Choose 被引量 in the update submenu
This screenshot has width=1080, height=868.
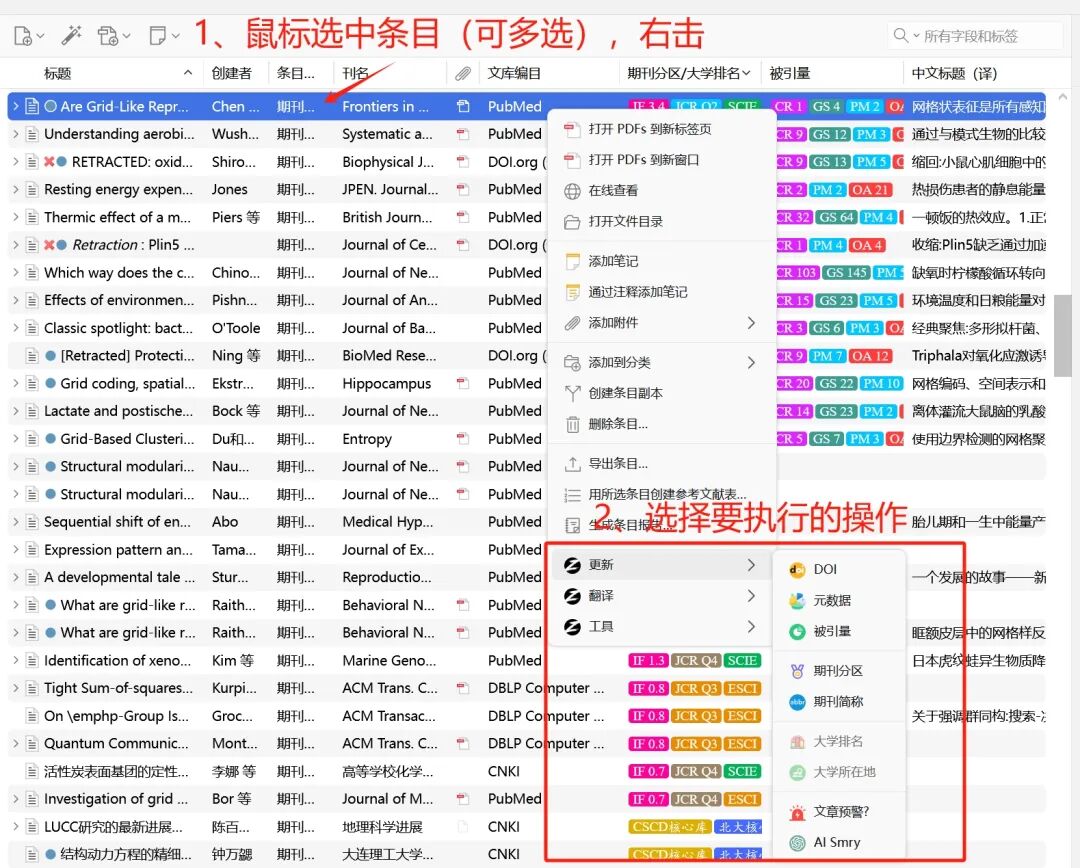[832, 631]
